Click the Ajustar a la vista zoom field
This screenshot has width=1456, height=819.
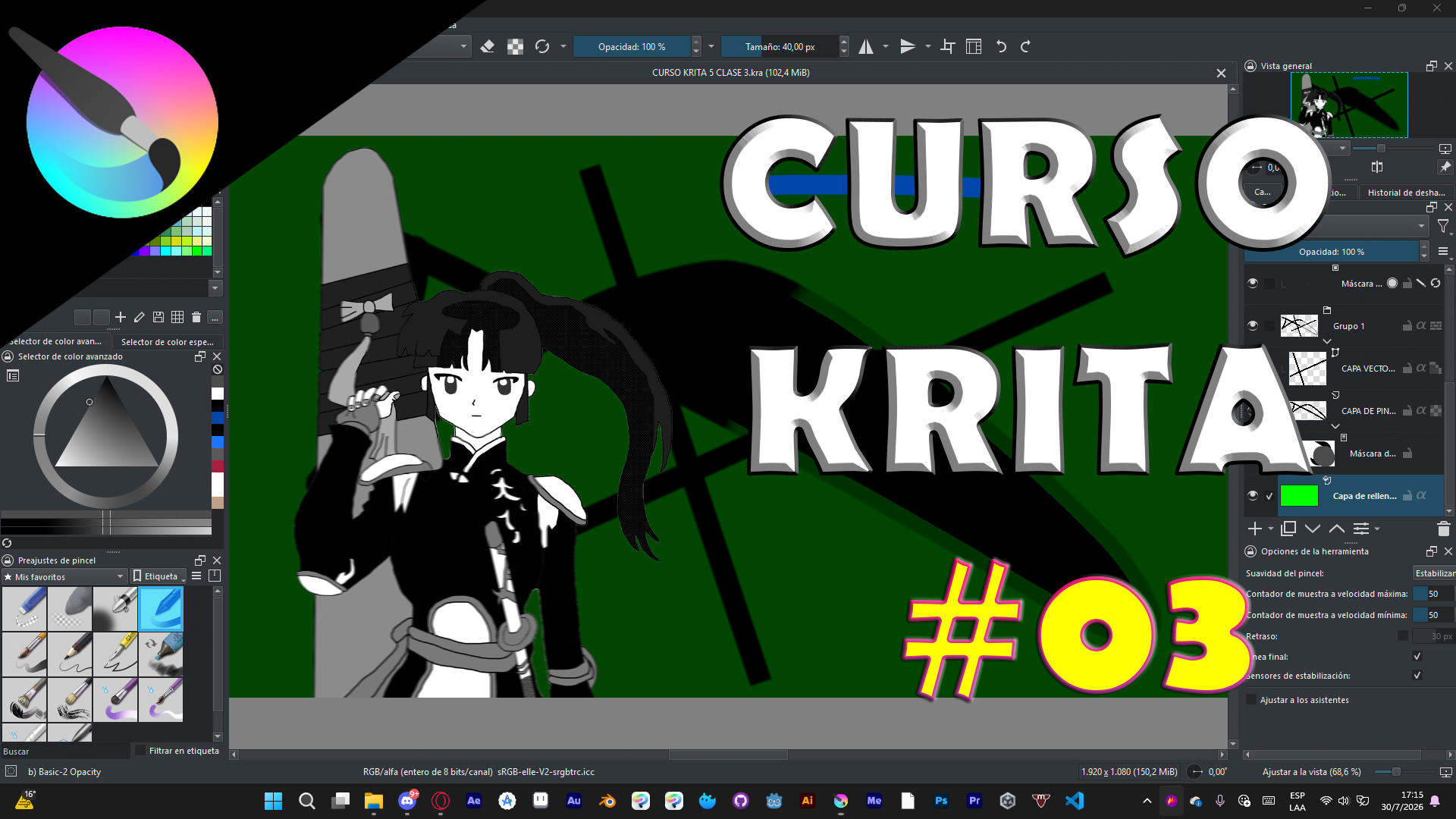point(1311,772)
